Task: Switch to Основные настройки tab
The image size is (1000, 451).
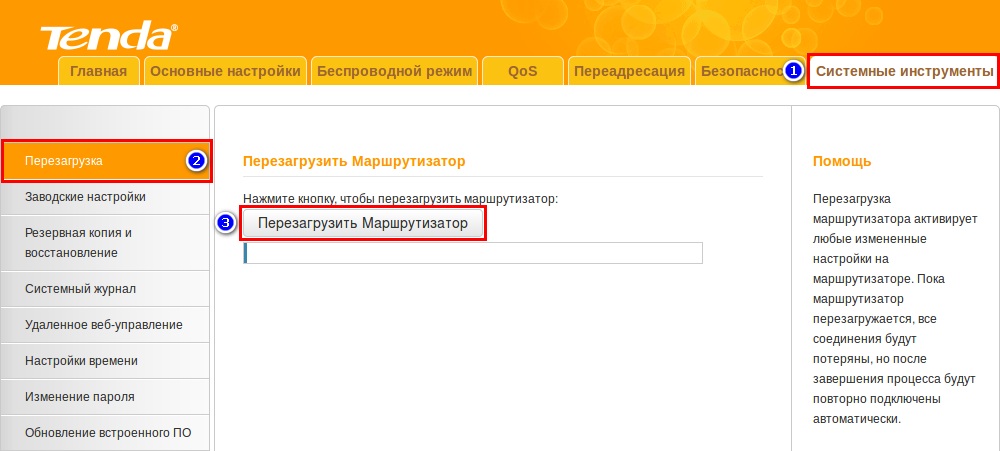Action: [225, 71]
